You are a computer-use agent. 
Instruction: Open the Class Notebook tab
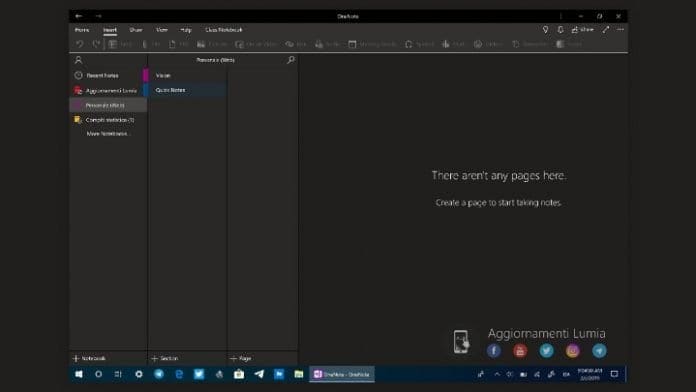(224, 30)
